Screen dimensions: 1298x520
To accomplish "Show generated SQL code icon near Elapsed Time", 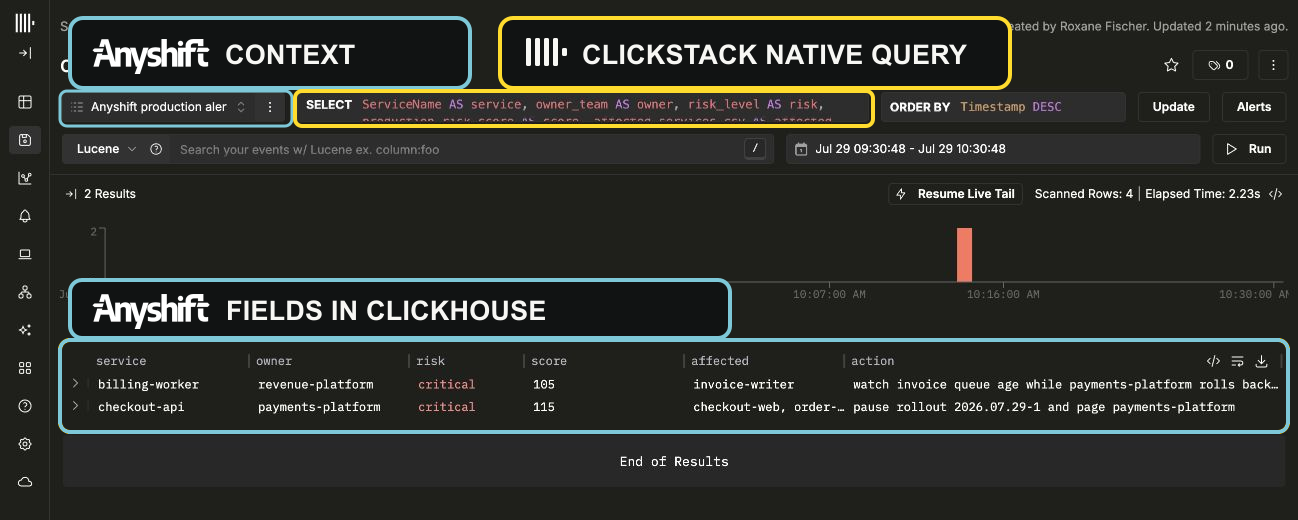I will pos(1275,194).
